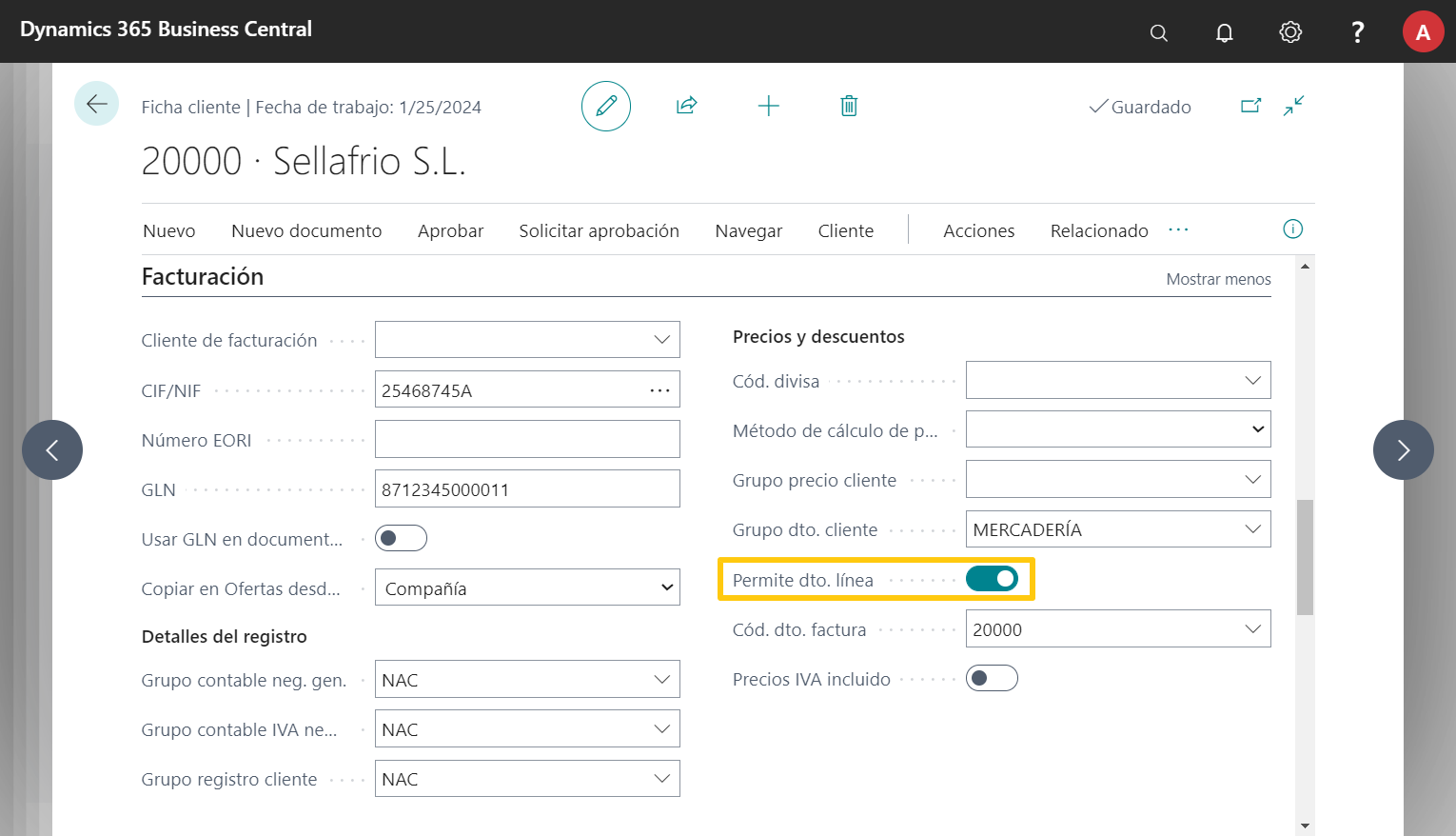Open Cód. divisa dropdown

pos(1252,381)
